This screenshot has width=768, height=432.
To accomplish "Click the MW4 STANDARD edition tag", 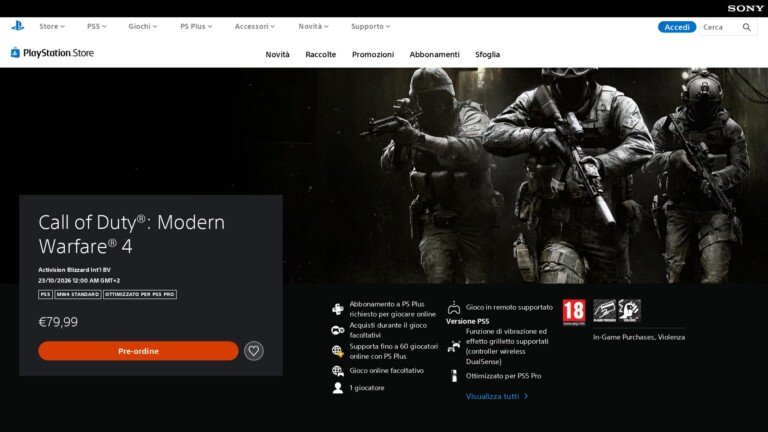I will 77,294.
